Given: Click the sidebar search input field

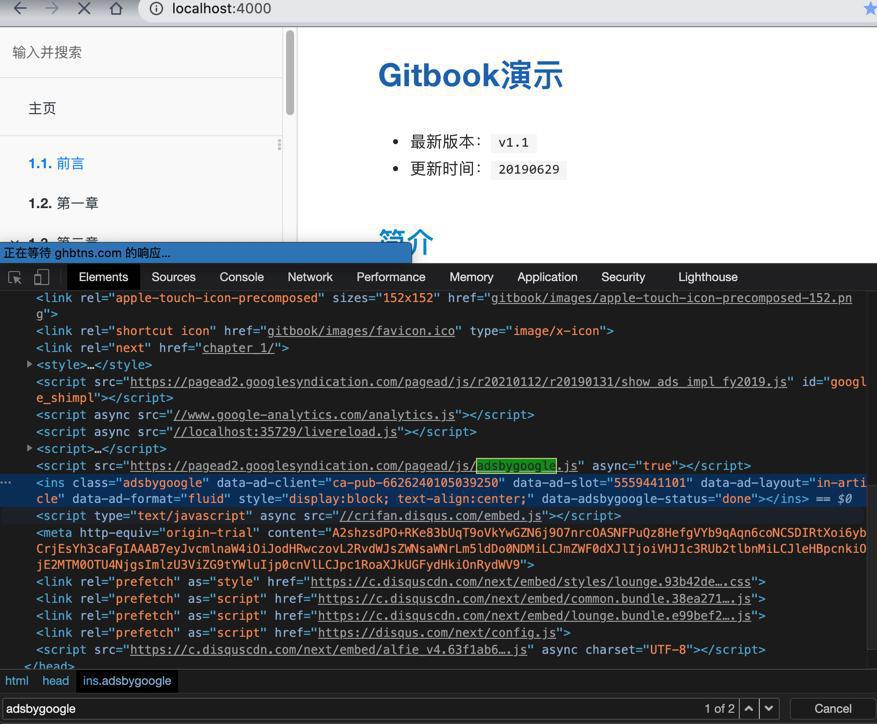Looking at the screenshot, I should point(141,53).
